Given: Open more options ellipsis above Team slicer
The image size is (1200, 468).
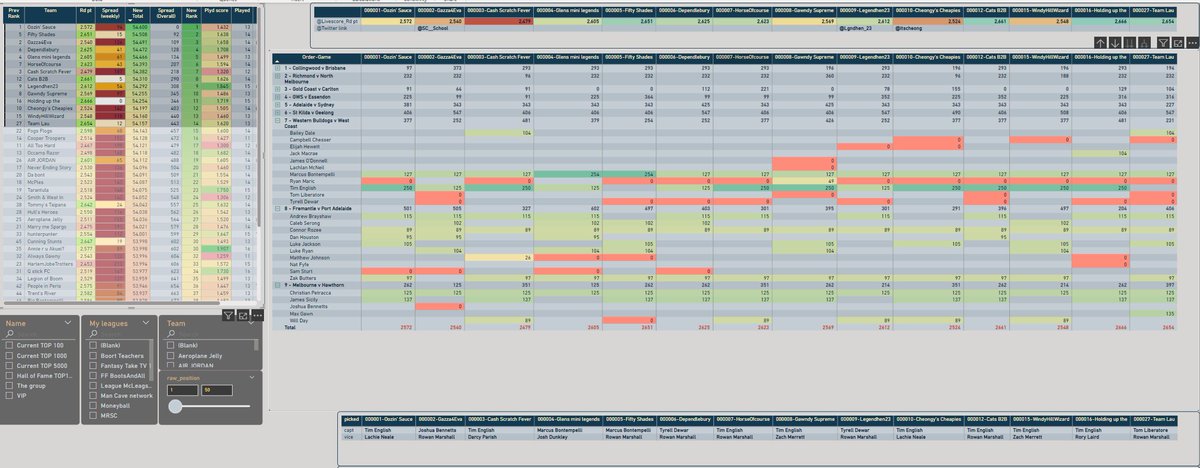Looking at the screenshot, I should coord(258,316).
